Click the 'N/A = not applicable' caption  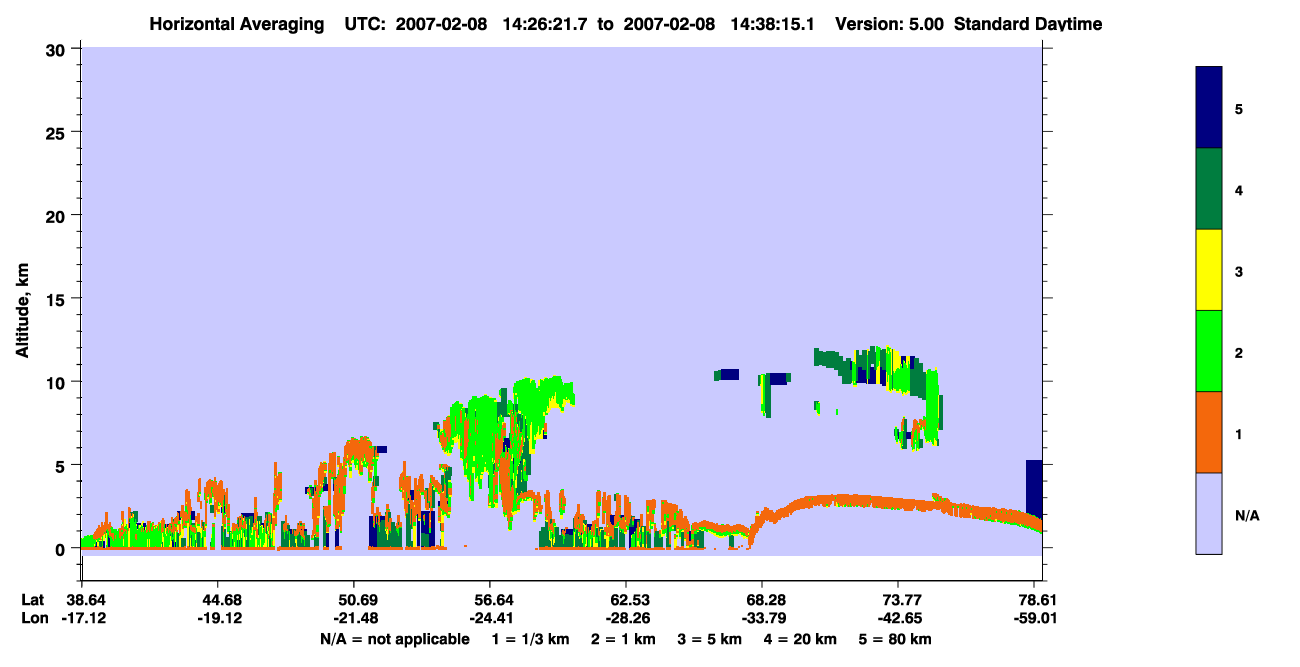click(x=394, y=639)
